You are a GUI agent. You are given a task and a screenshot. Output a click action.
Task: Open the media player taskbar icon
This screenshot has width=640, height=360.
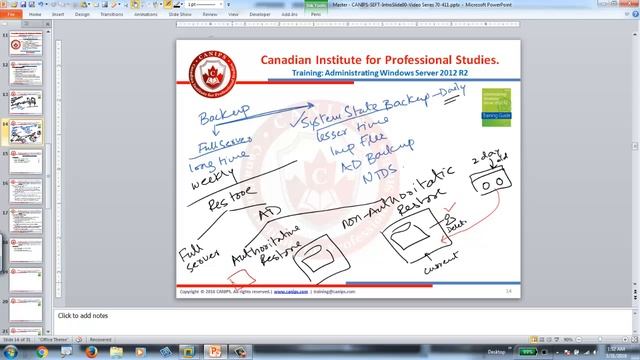point(140,352)
